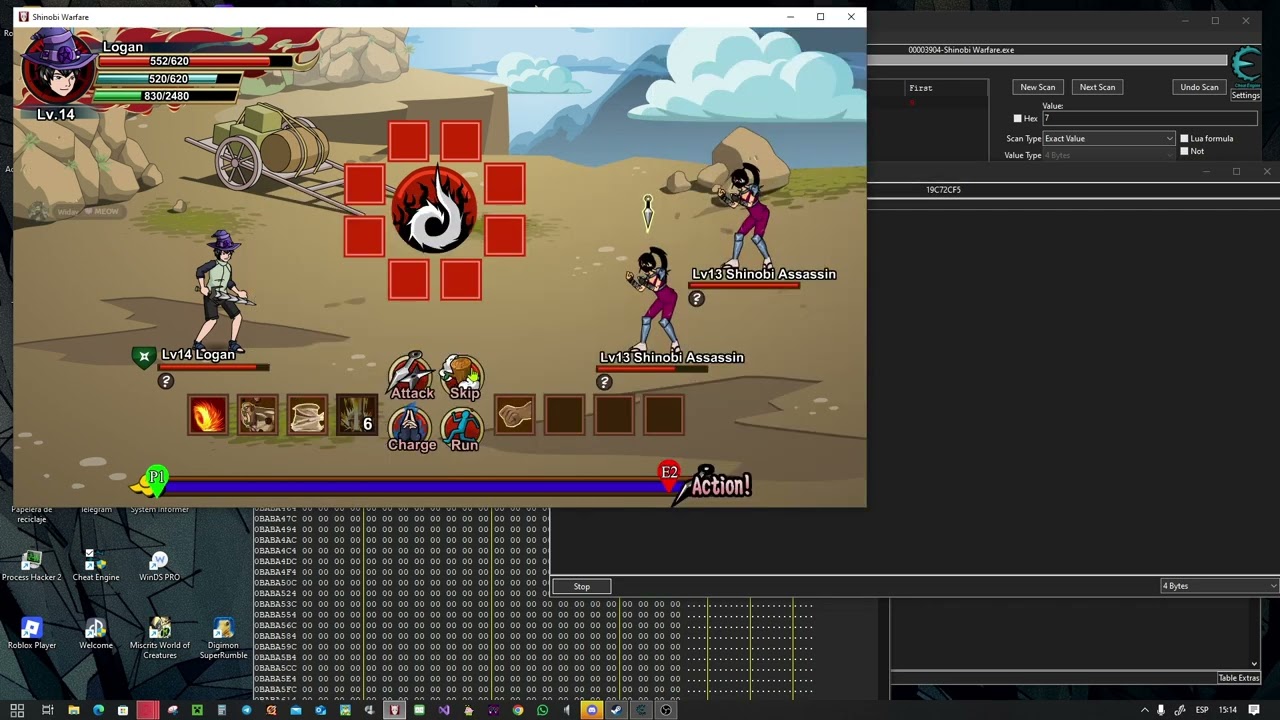Select the fist taijutsu skill slot
Viewport: 1280px width, 720px height.
point(514,416)
